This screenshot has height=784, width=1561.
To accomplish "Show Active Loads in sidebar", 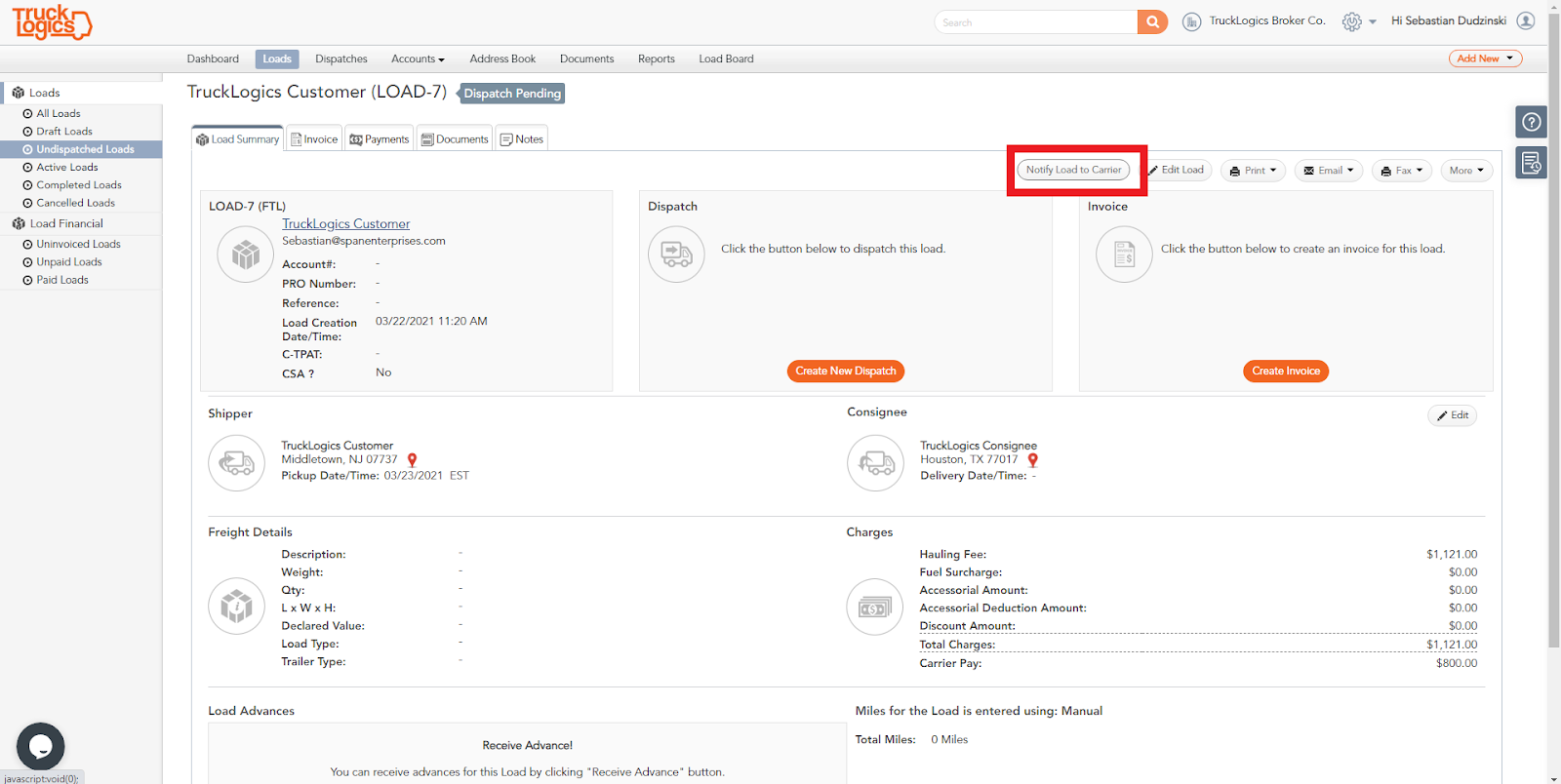I will point(67,168).
